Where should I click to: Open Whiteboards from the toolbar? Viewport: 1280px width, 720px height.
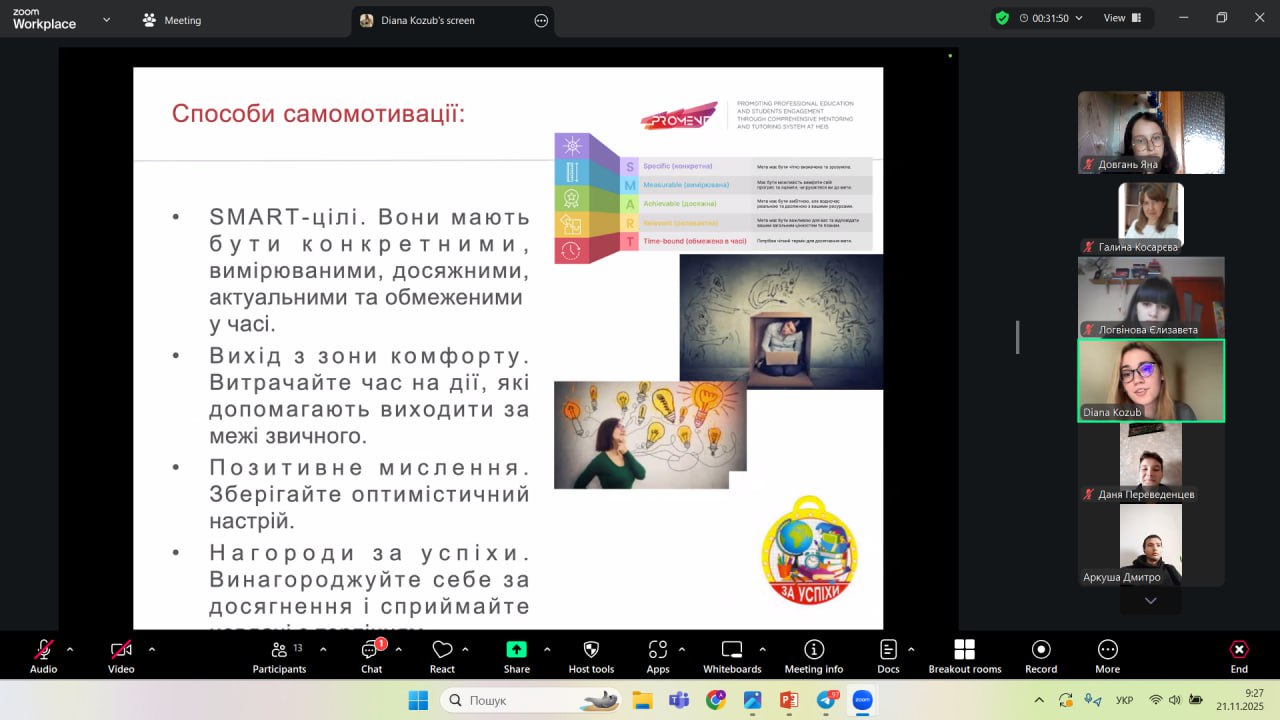click(732, 656)
